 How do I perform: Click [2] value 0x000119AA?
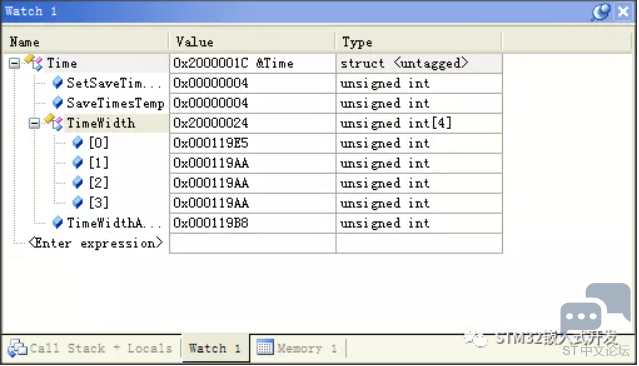coord(211,183)
